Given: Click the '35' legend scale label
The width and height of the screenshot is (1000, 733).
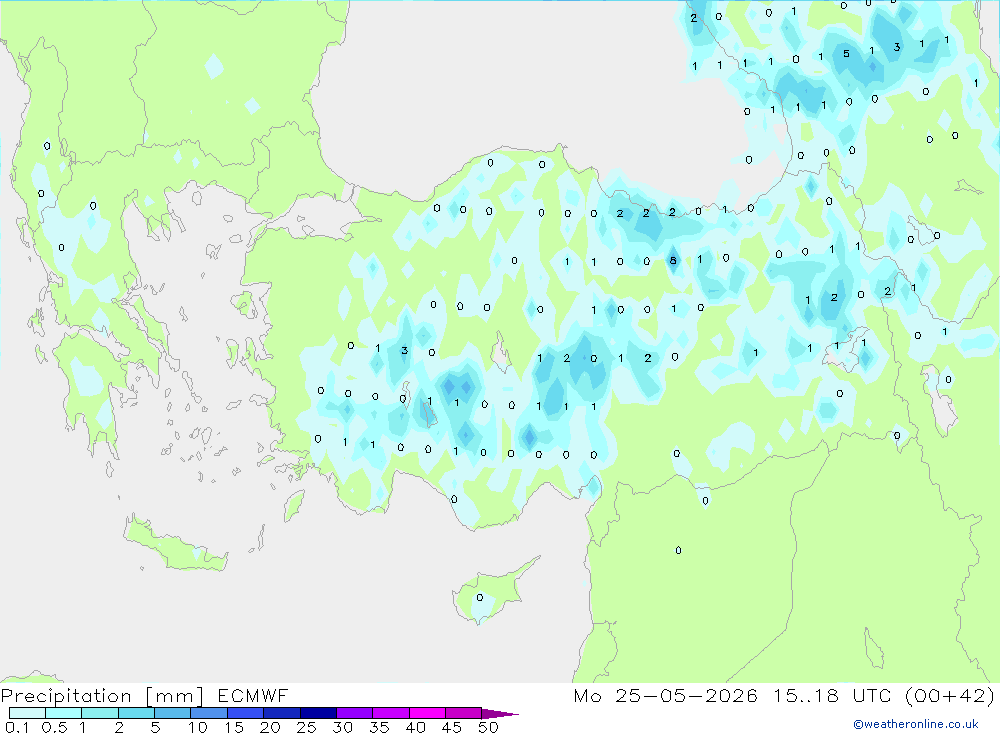Looking at the screenshot, I should click(x=379, y=727).
